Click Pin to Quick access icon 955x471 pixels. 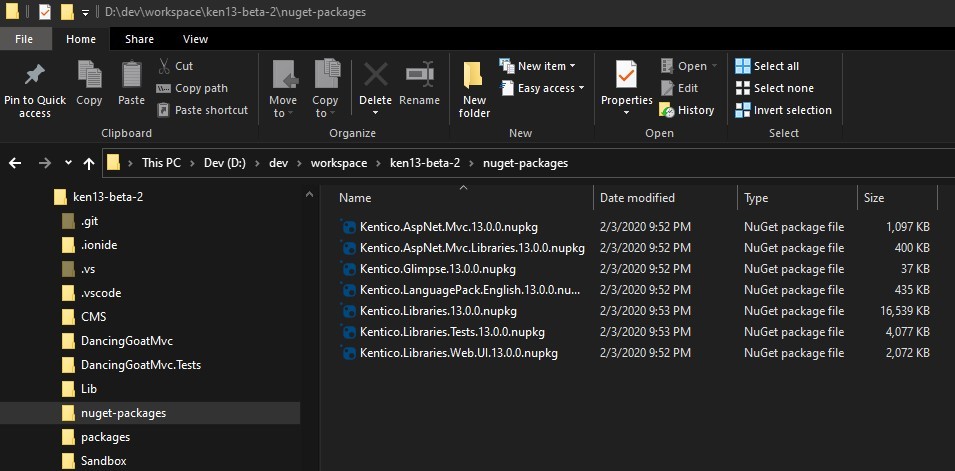coord(34,76)
